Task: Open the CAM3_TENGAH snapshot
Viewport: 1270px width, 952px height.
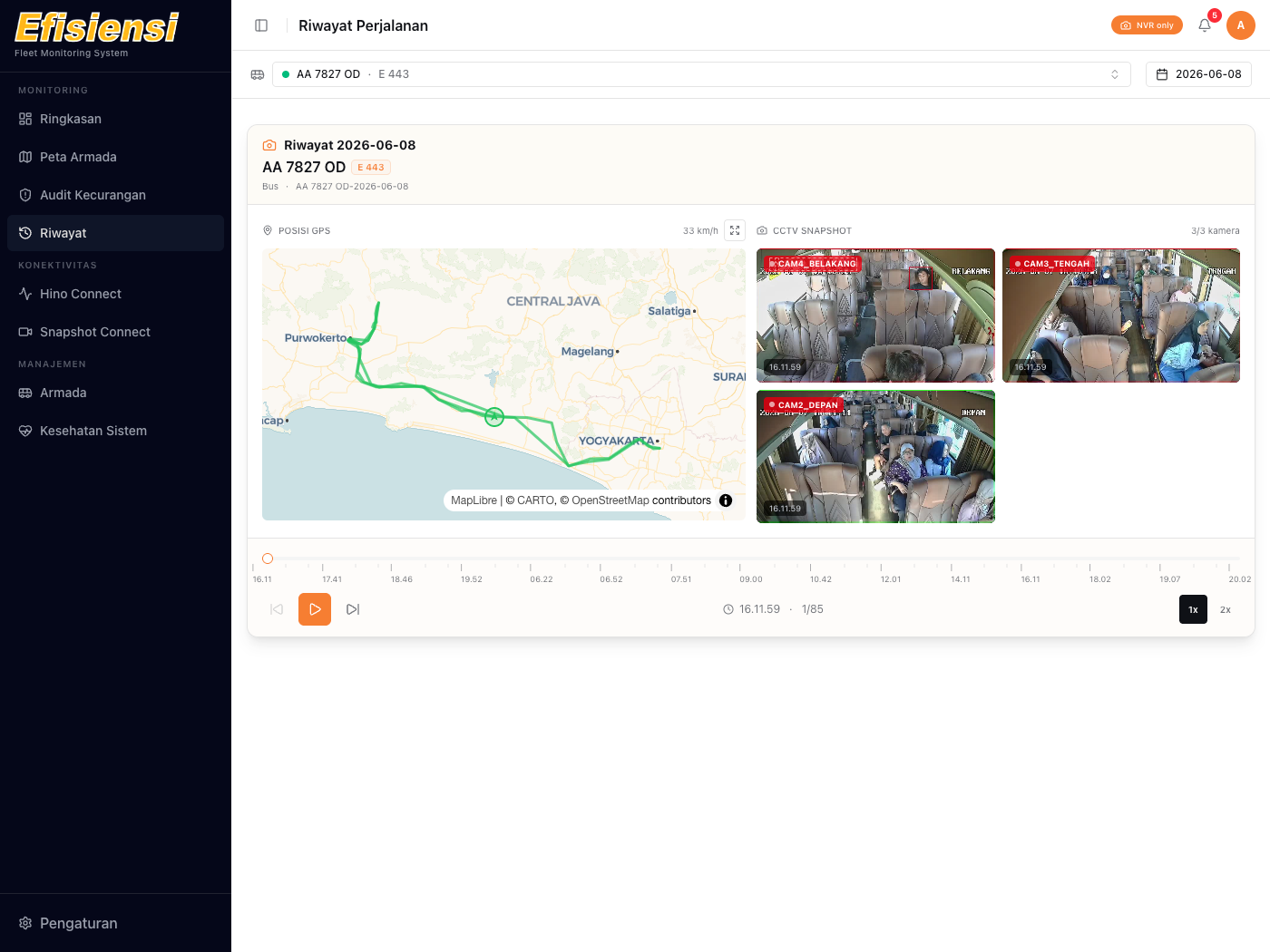Action: click(1121, 316)
